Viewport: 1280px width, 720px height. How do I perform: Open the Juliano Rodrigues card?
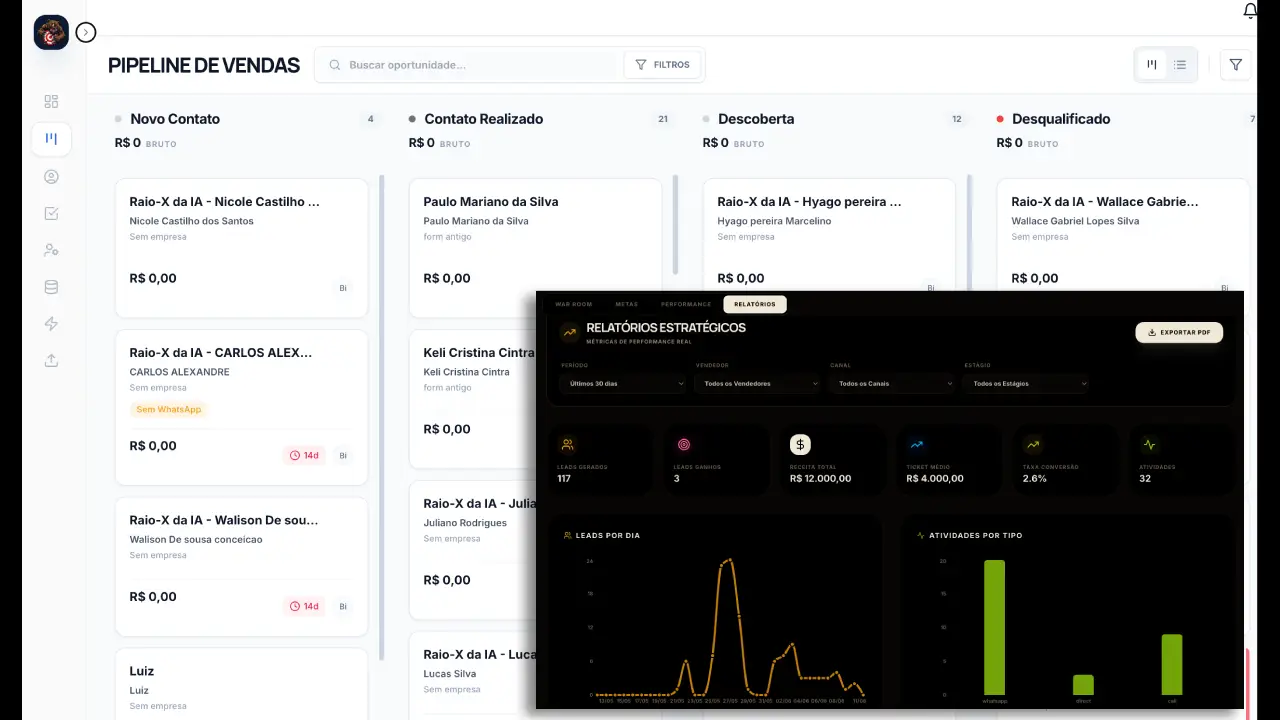pyautogui.click(x=472, y=550)
